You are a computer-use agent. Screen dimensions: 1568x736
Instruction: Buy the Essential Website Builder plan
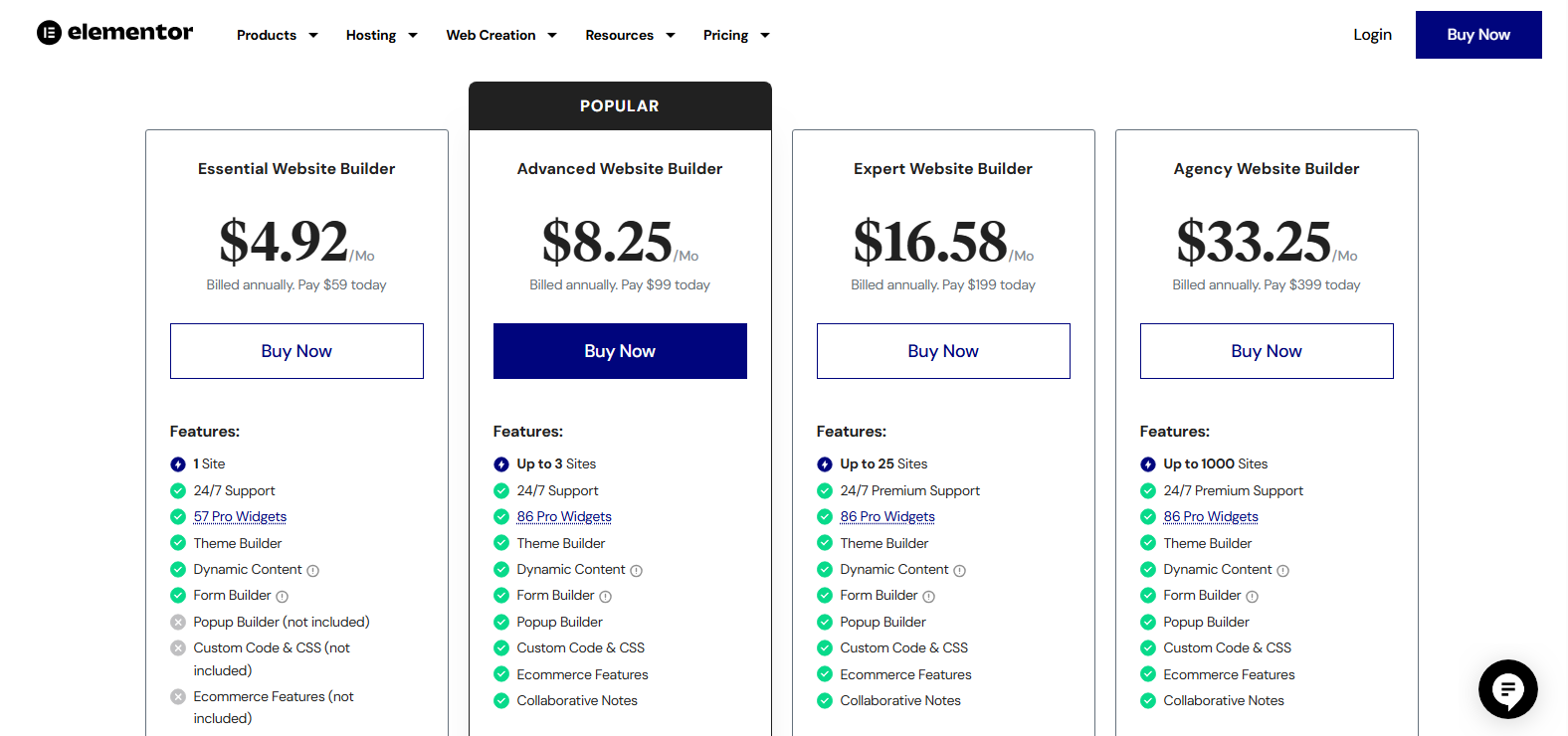point(296,351)
